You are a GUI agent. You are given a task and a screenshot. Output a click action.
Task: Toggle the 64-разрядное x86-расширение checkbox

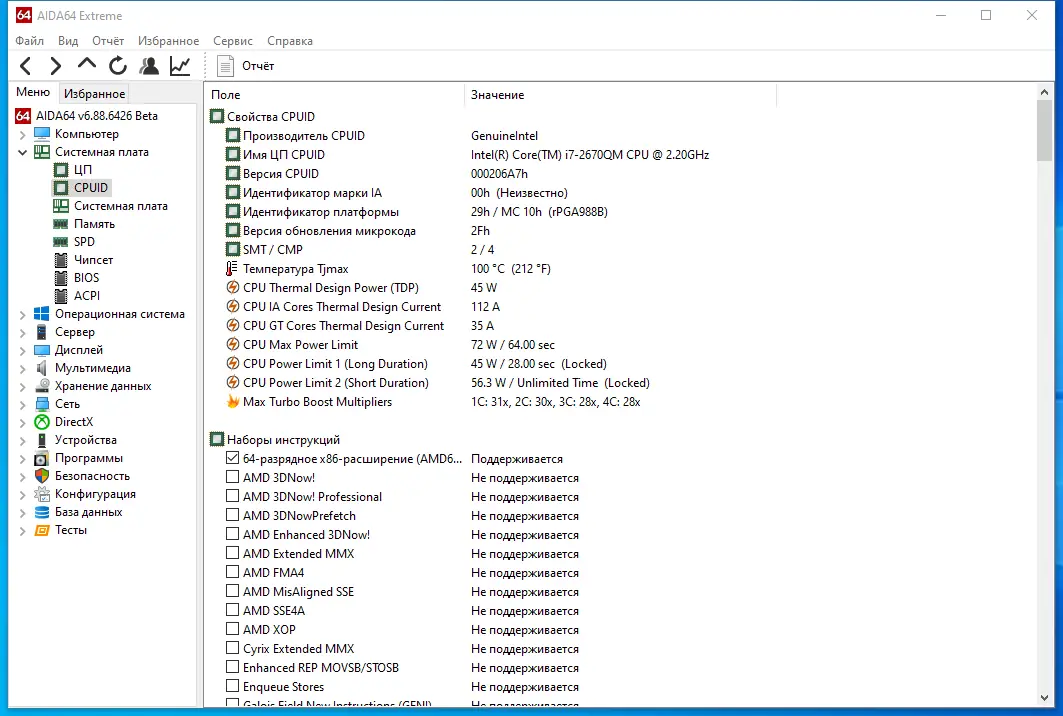233,458
